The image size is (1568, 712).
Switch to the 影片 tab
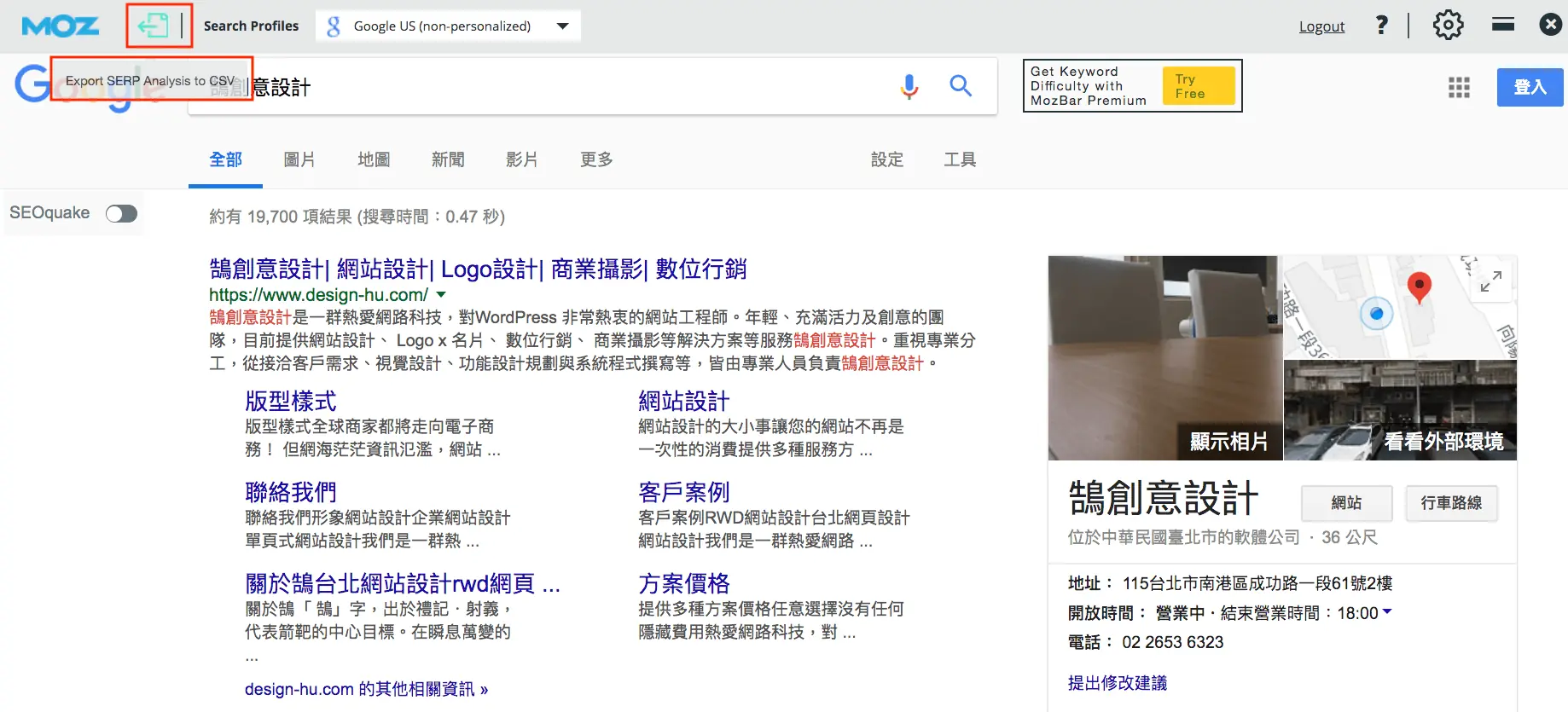[x=522, y=159]
